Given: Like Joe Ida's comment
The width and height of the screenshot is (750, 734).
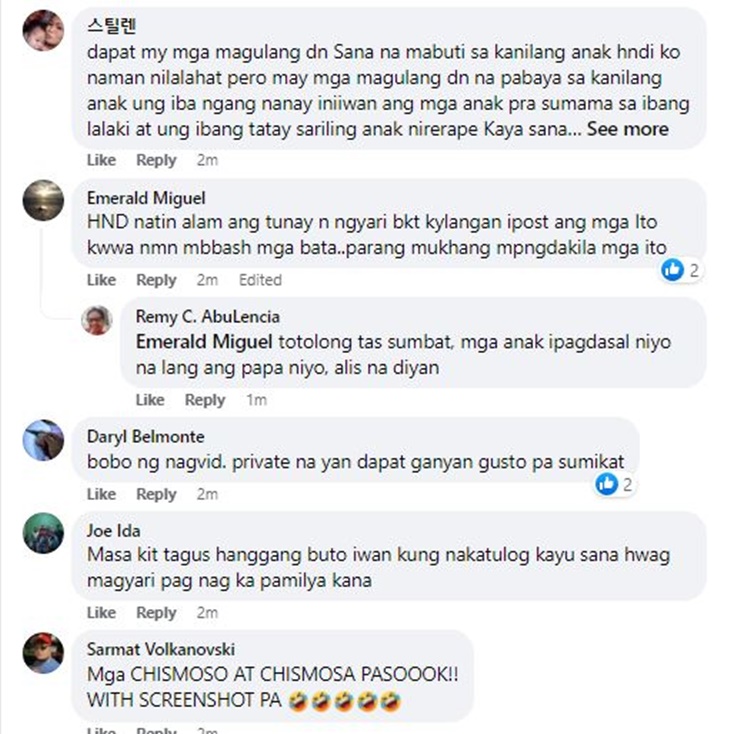Looking at the screenshot, I should point(101,613).
